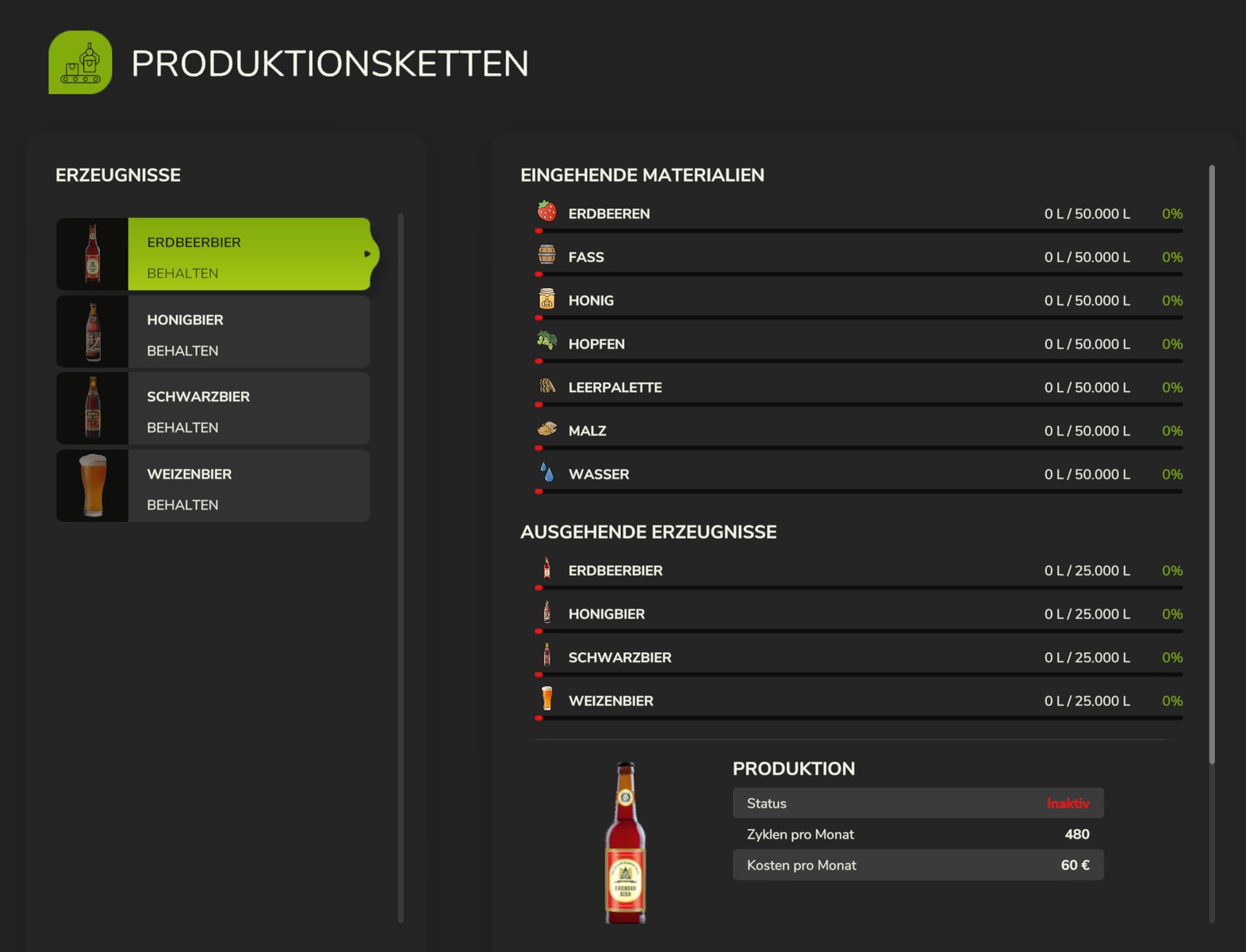Expand the arrow on Erdbeerbier entry

tap(367, 254)
